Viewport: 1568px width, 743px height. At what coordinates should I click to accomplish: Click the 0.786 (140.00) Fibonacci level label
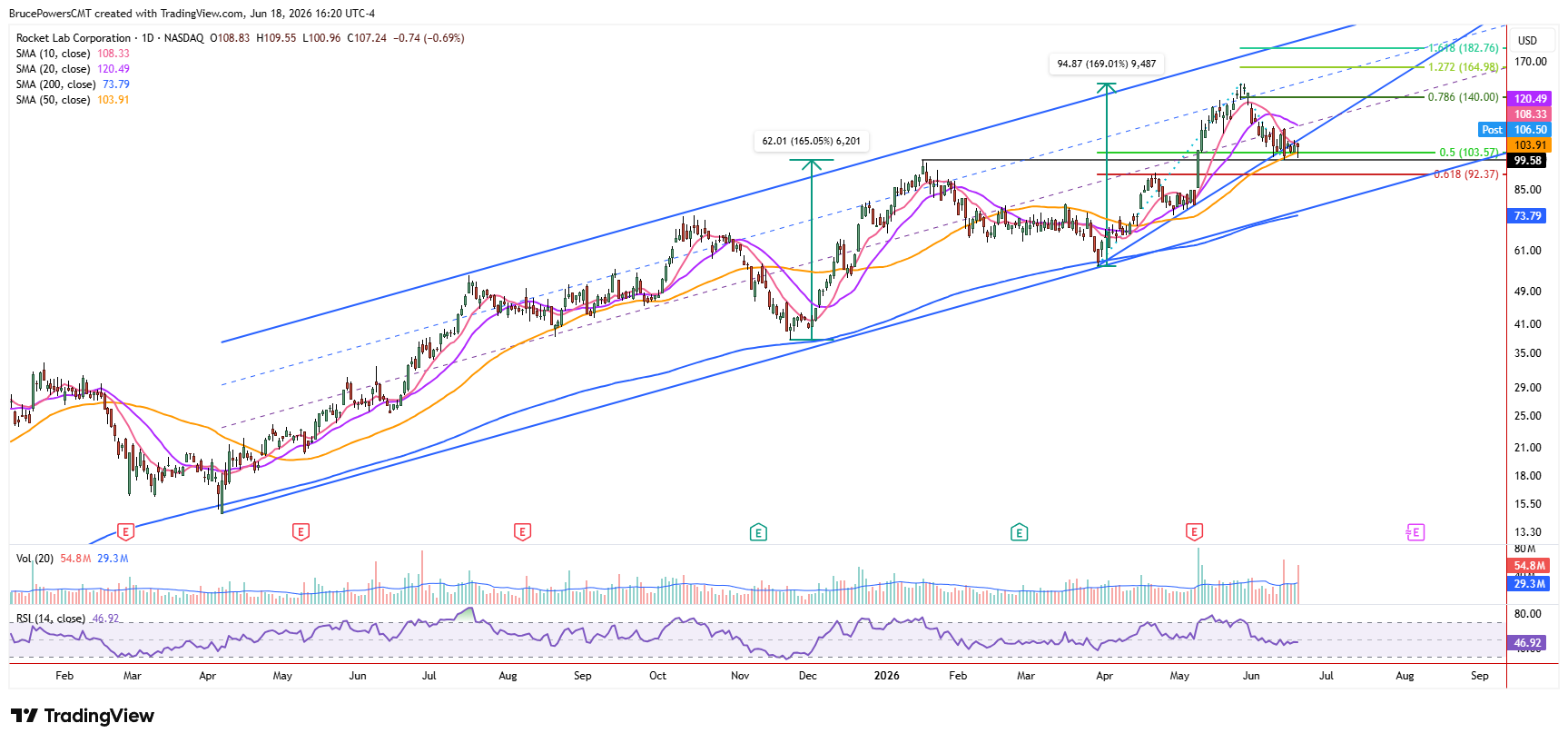pos(1464,97)
